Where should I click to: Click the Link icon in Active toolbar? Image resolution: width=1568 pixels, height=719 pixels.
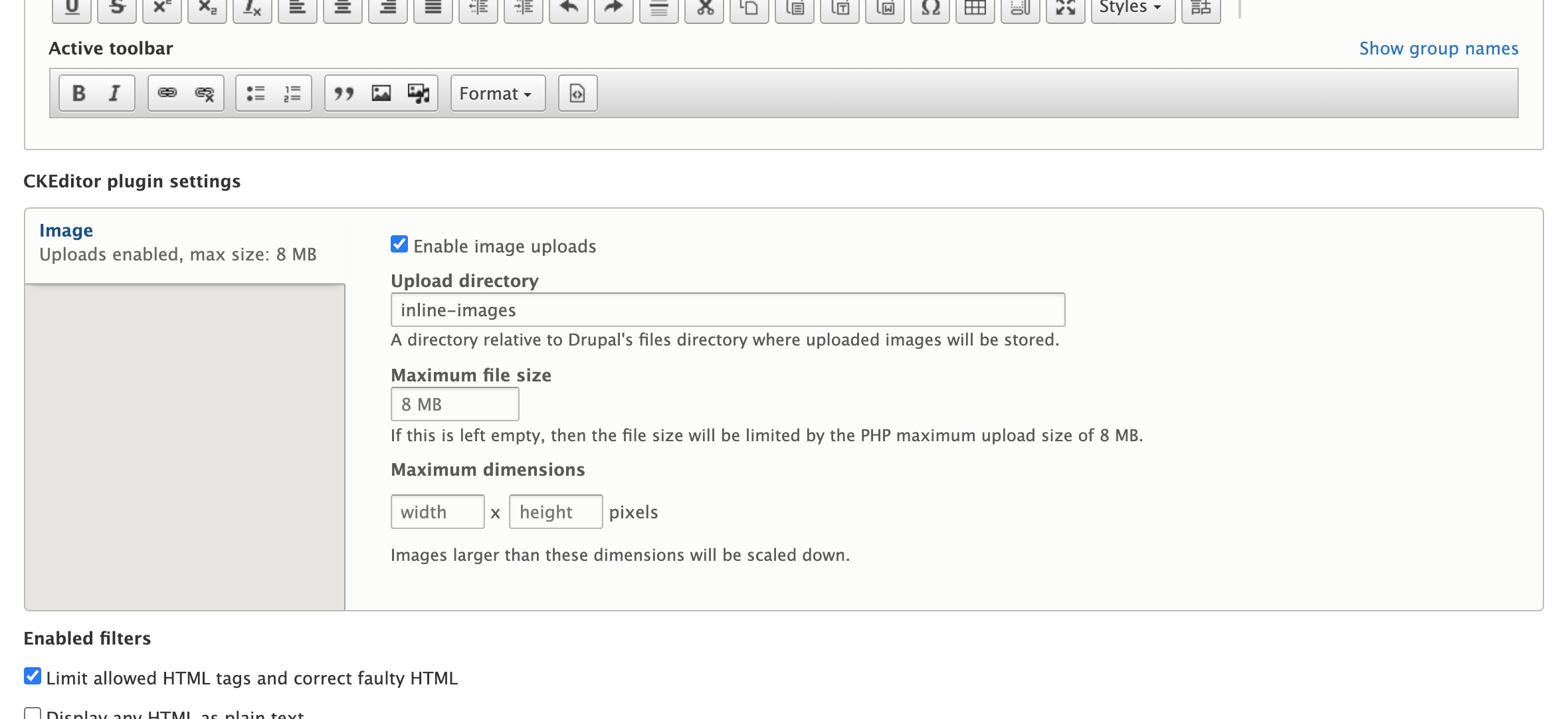[167, 93]
